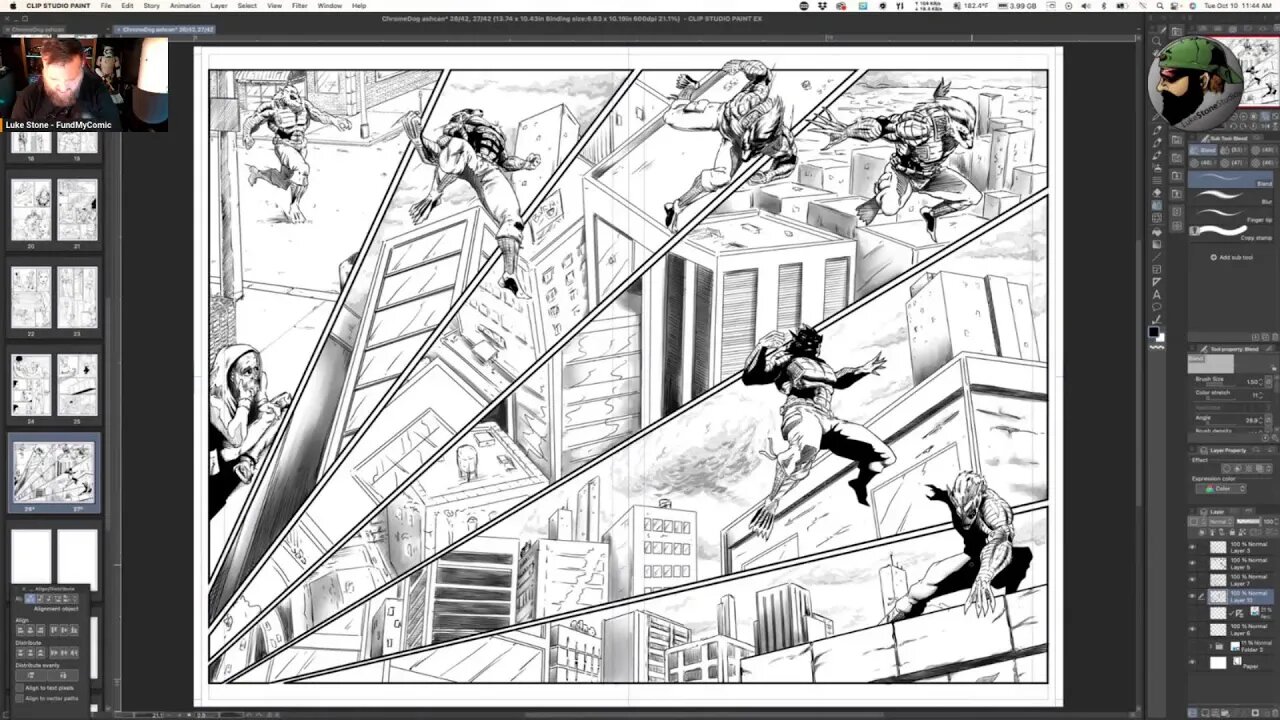Open the Filter menu
Viewport: 1280px width, 720px height.
[x=299, y=5]
